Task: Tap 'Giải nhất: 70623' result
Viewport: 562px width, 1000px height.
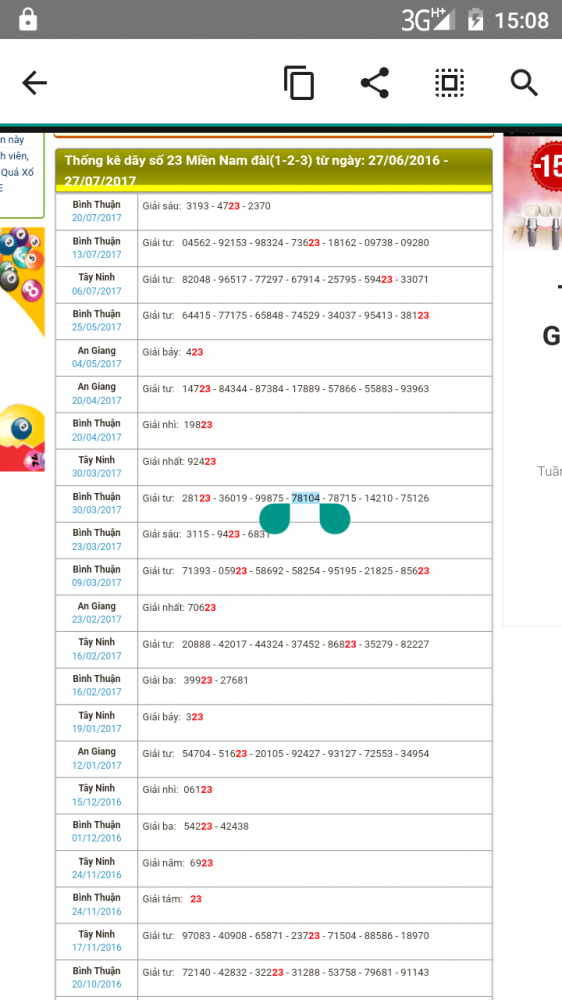Action: [x=179, y=608]
